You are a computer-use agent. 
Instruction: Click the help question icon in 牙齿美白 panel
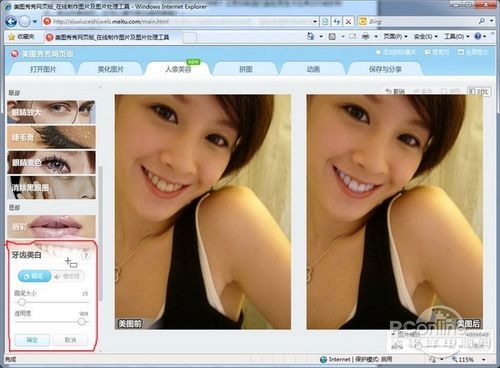click(x=86, y=255)
